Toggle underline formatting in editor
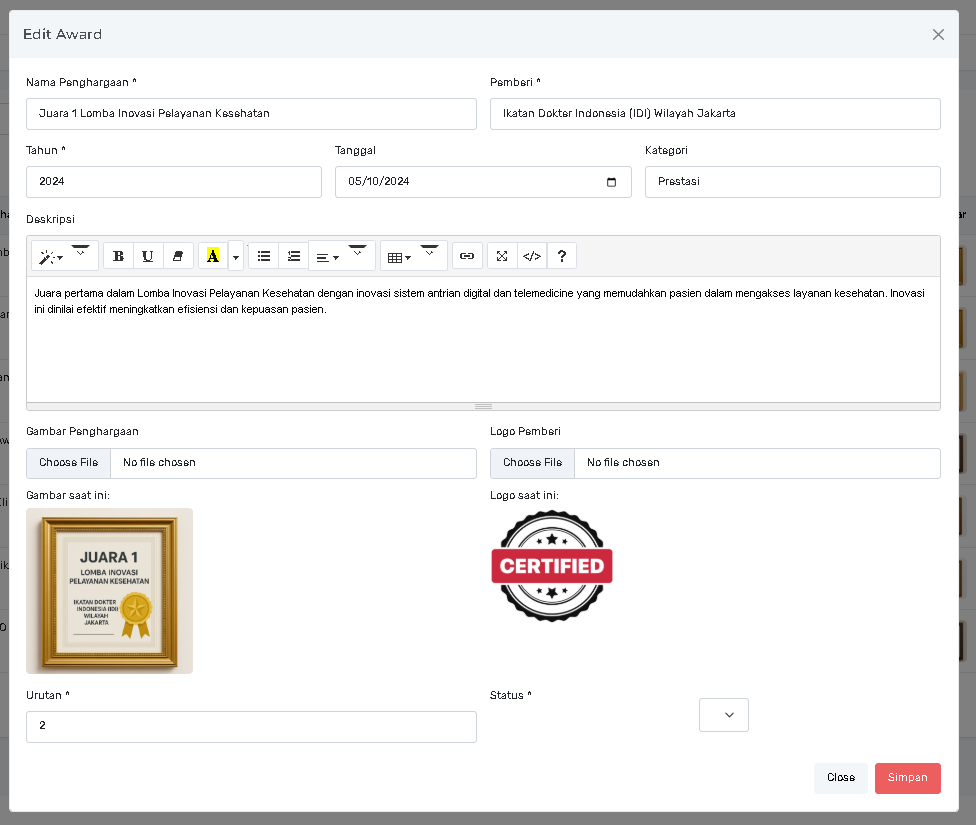 pyautogui.click(x=148, y=256)
